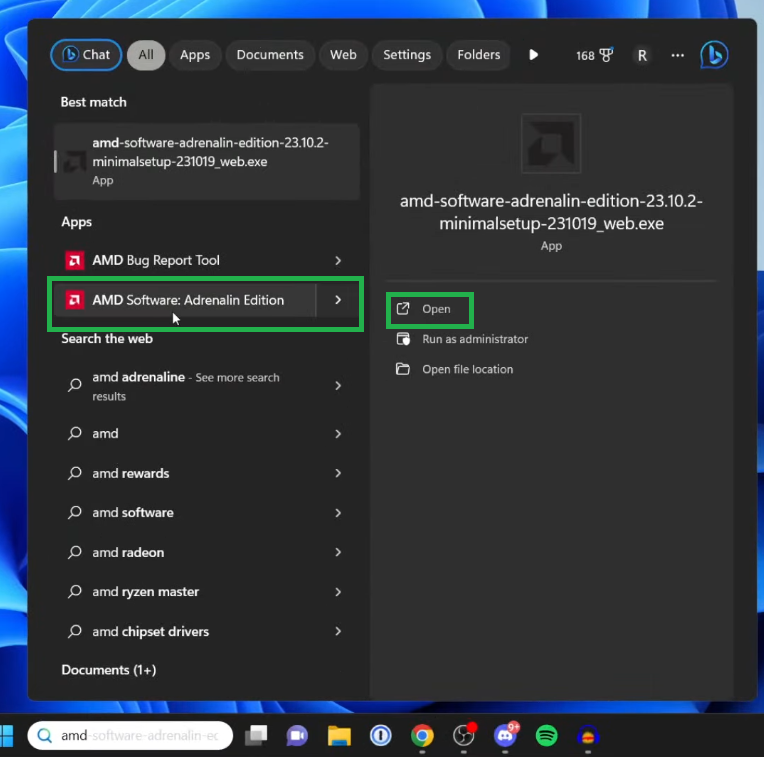Expand amd chipset drivers chevron
The height and width of the screenshot is (757, 764).
(338, 631)
